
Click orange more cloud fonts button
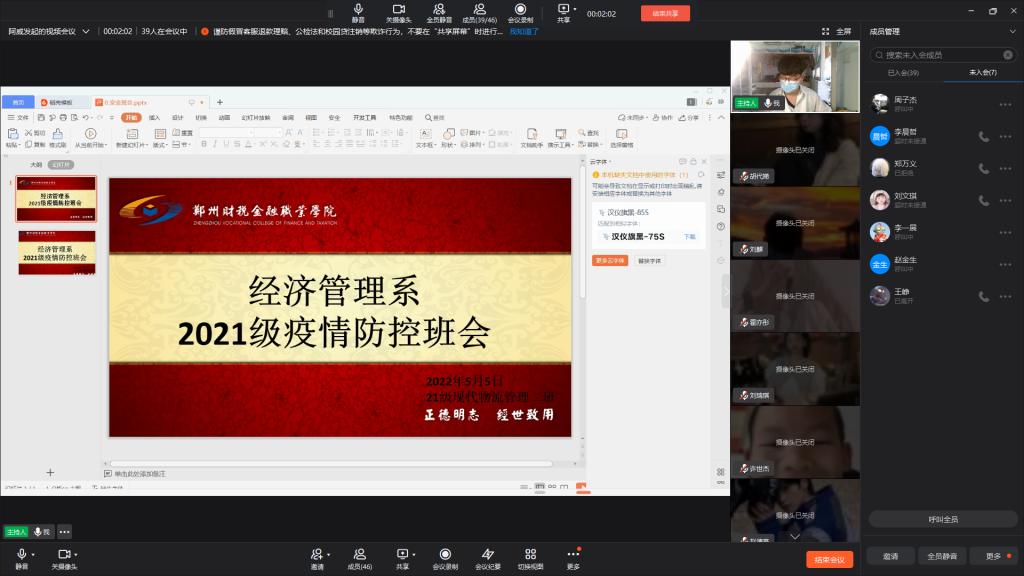(x=610, y=261)
